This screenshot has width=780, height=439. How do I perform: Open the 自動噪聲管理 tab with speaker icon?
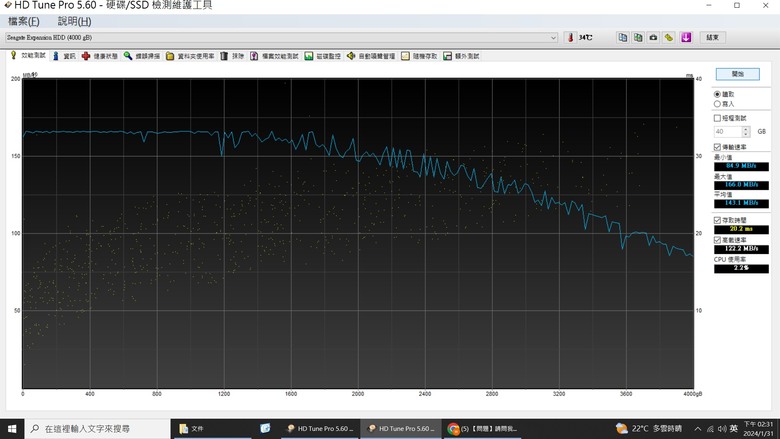[x=371, y=56]
